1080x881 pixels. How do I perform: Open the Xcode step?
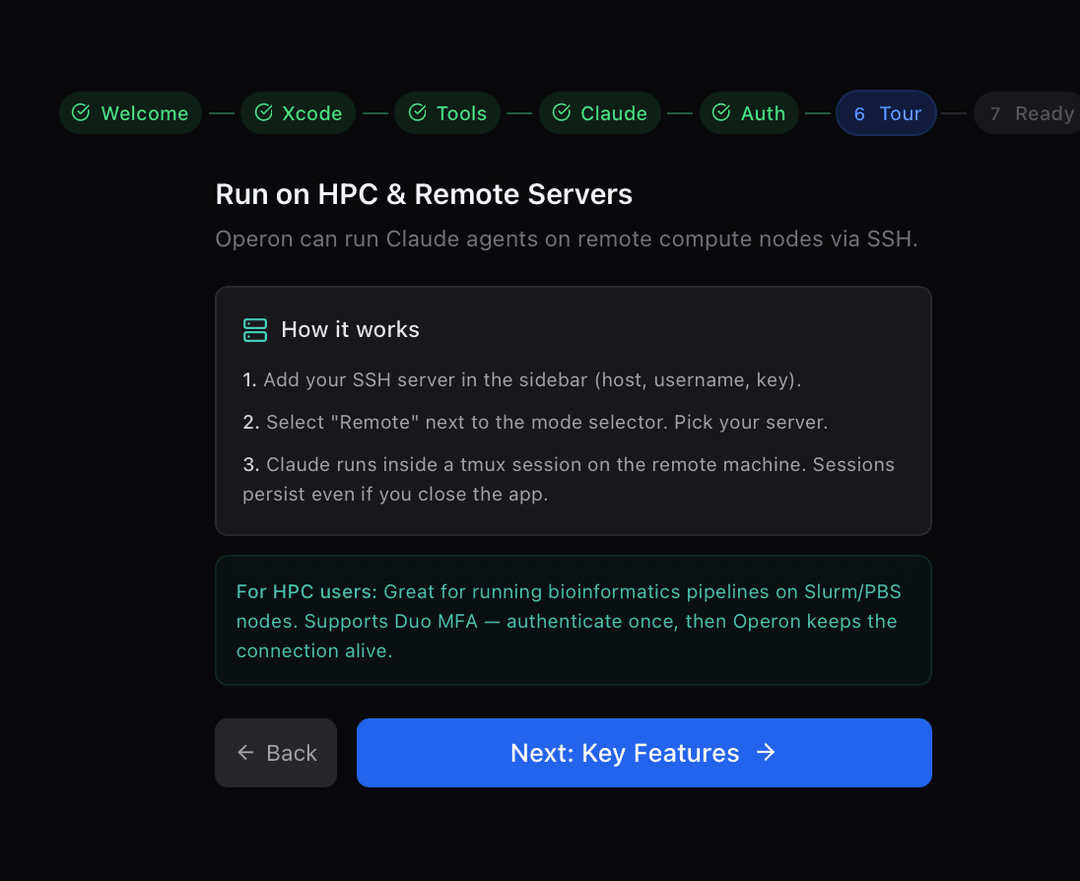point(298,113)
